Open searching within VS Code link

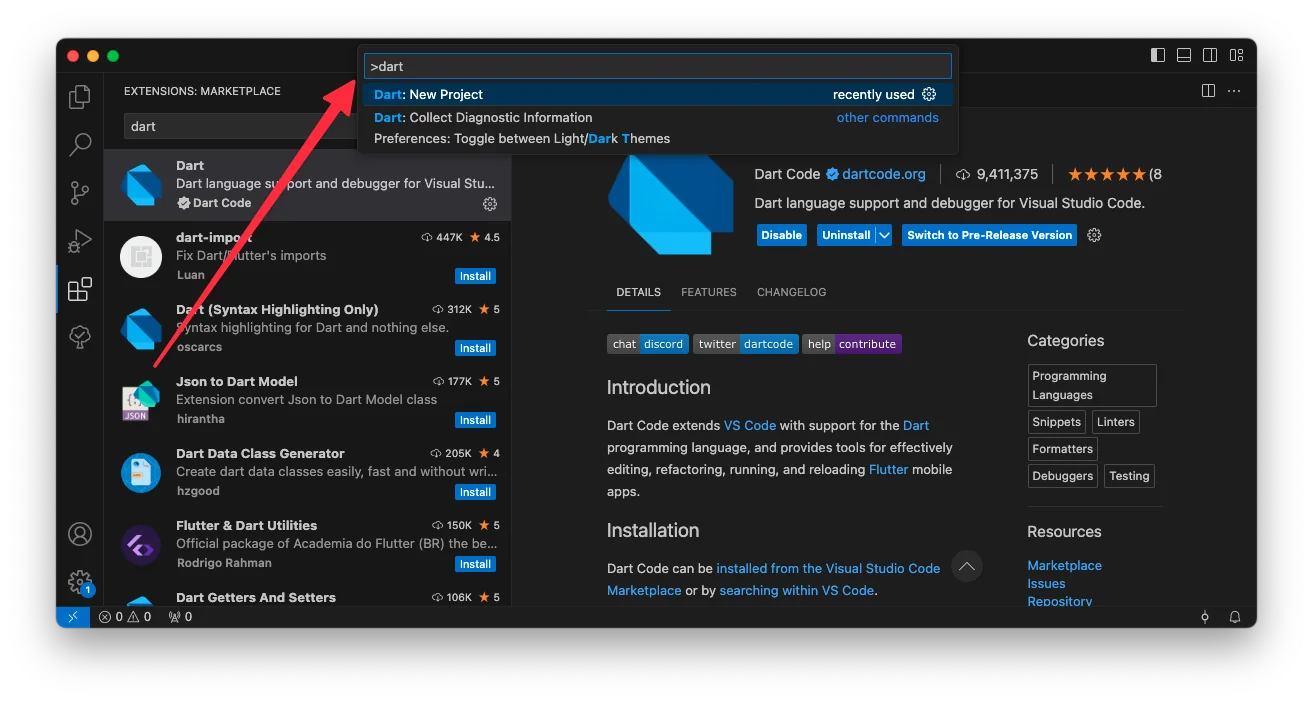797,590
